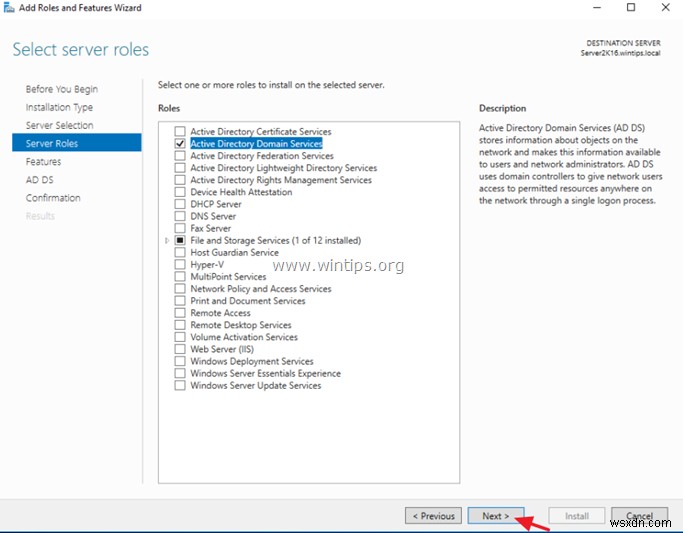683x533 pixels.
Task: Go to the Confirmation step
Action: (53, 198)
